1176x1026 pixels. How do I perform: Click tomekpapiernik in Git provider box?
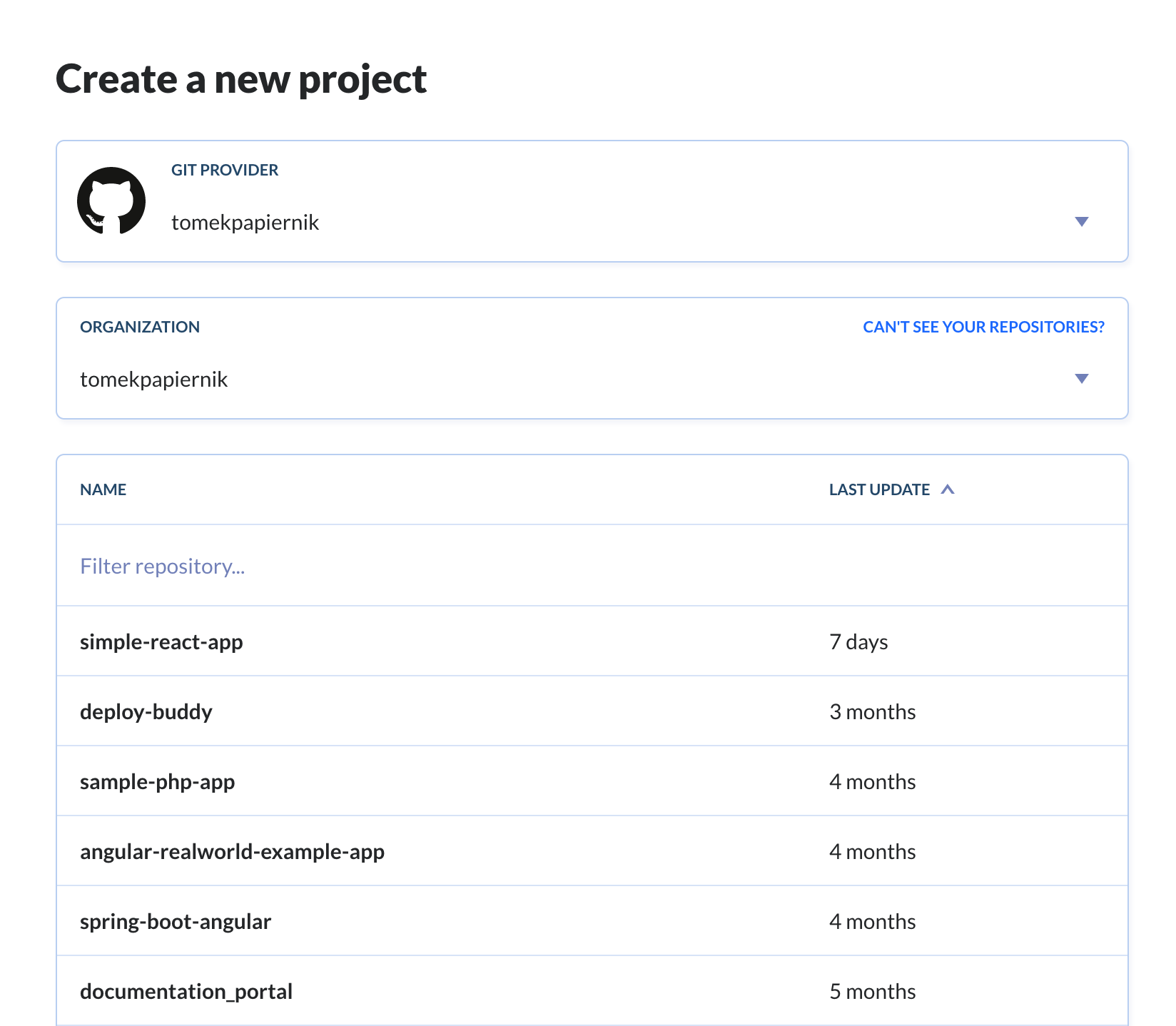click(245, 223)
